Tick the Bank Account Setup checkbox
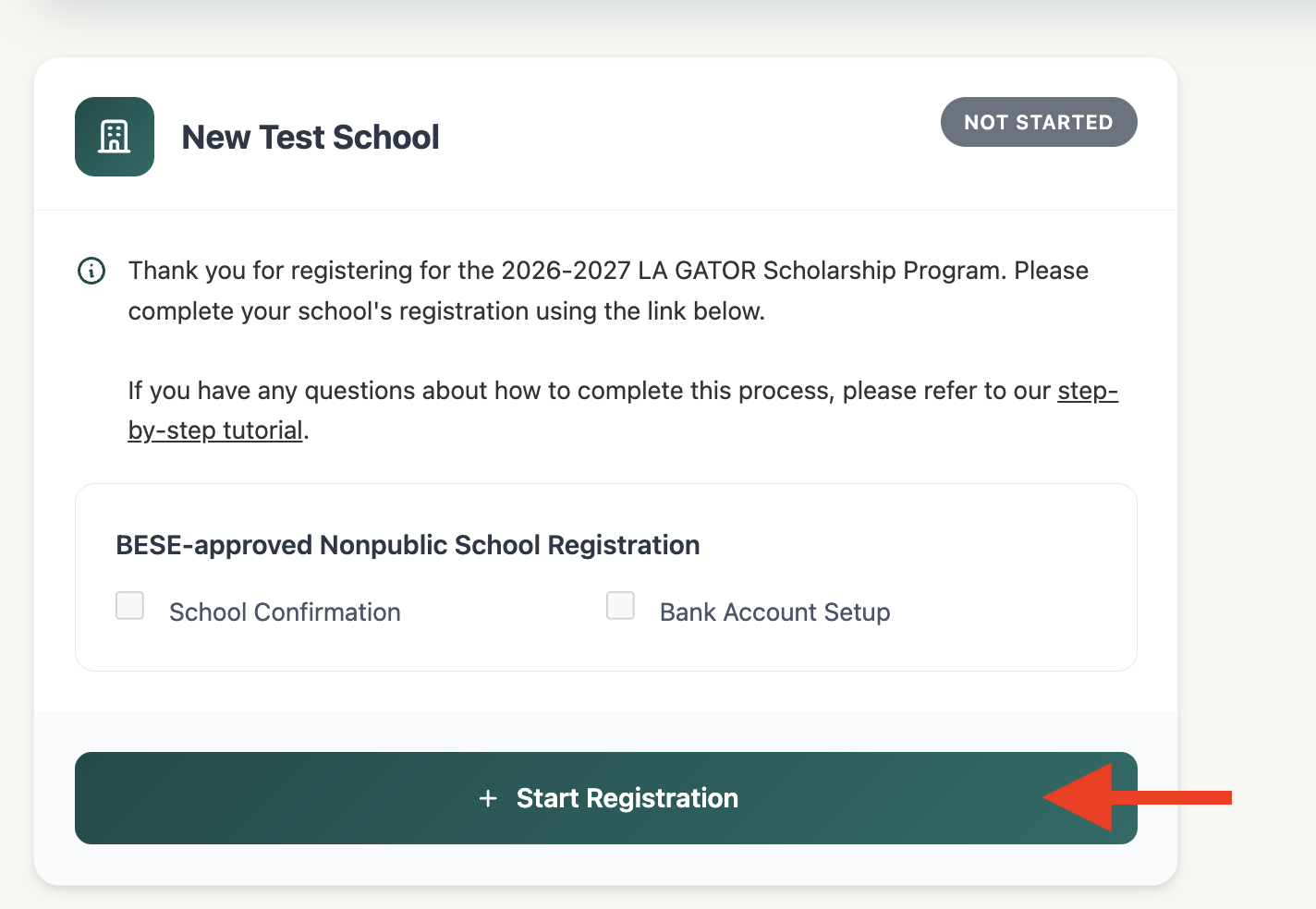This screenshot has width=1316, height=909. [x=620, y=606]
